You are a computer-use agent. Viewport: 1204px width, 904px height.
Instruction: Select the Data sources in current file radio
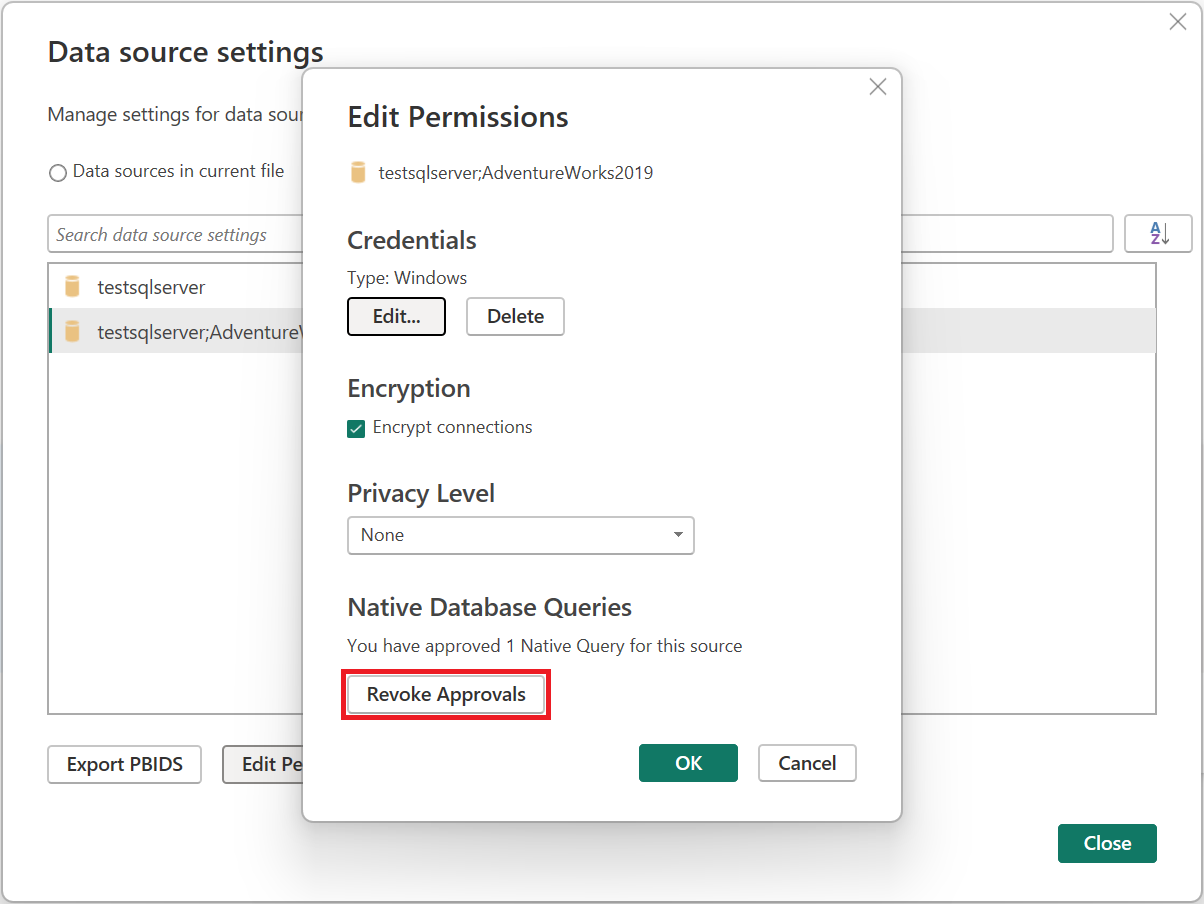(58, 172)
